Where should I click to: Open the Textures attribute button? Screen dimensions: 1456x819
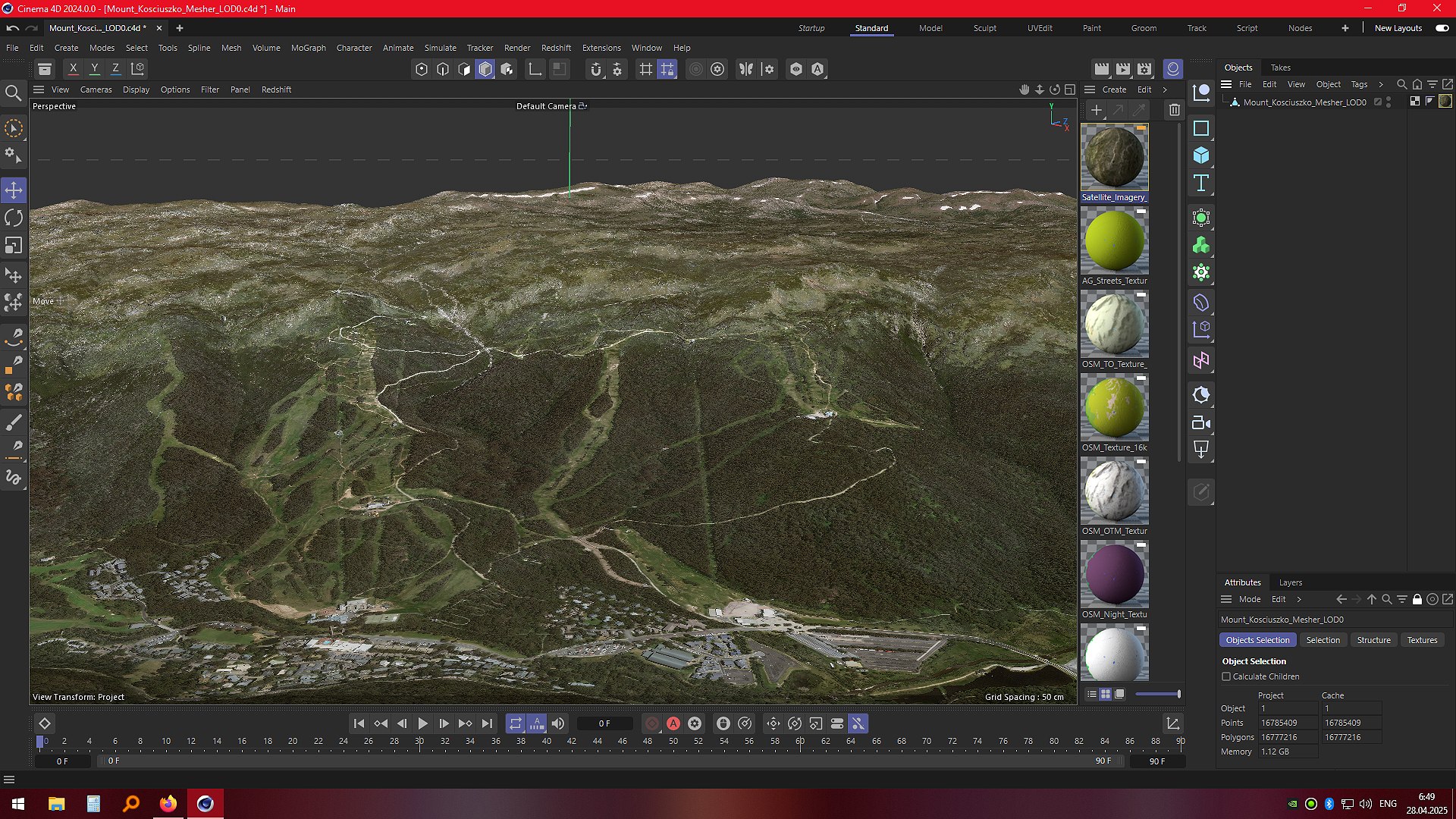click(1422, 640)
